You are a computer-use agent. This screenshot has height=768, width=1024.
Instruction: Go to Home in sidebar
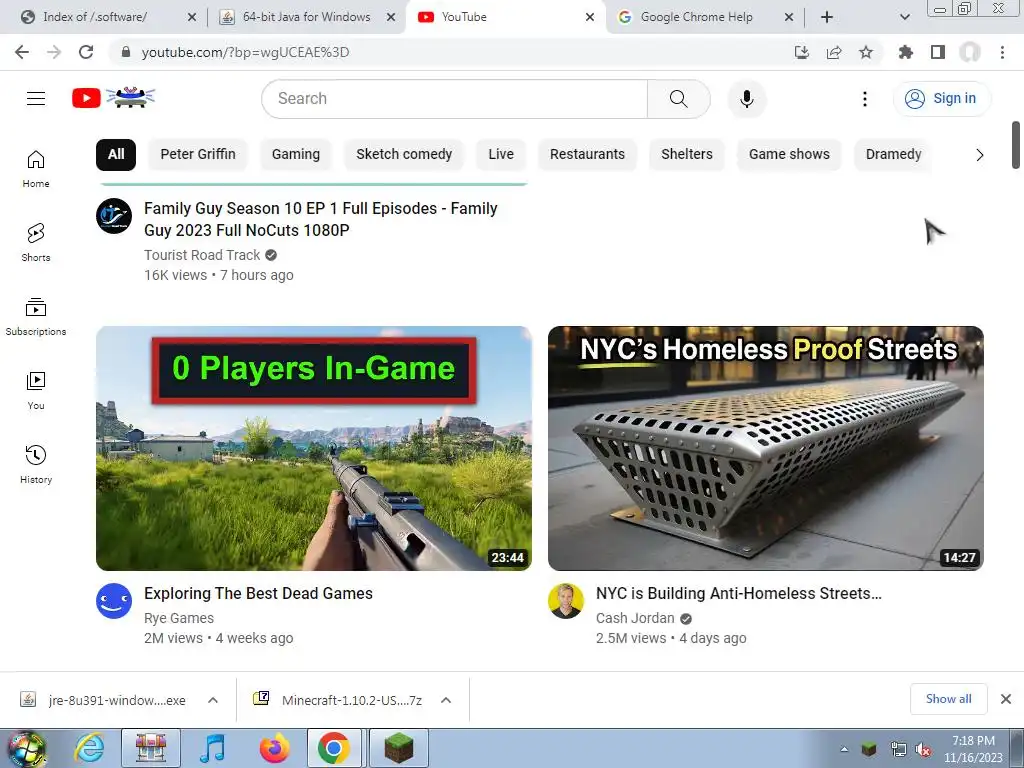click(x=36, y=168)
